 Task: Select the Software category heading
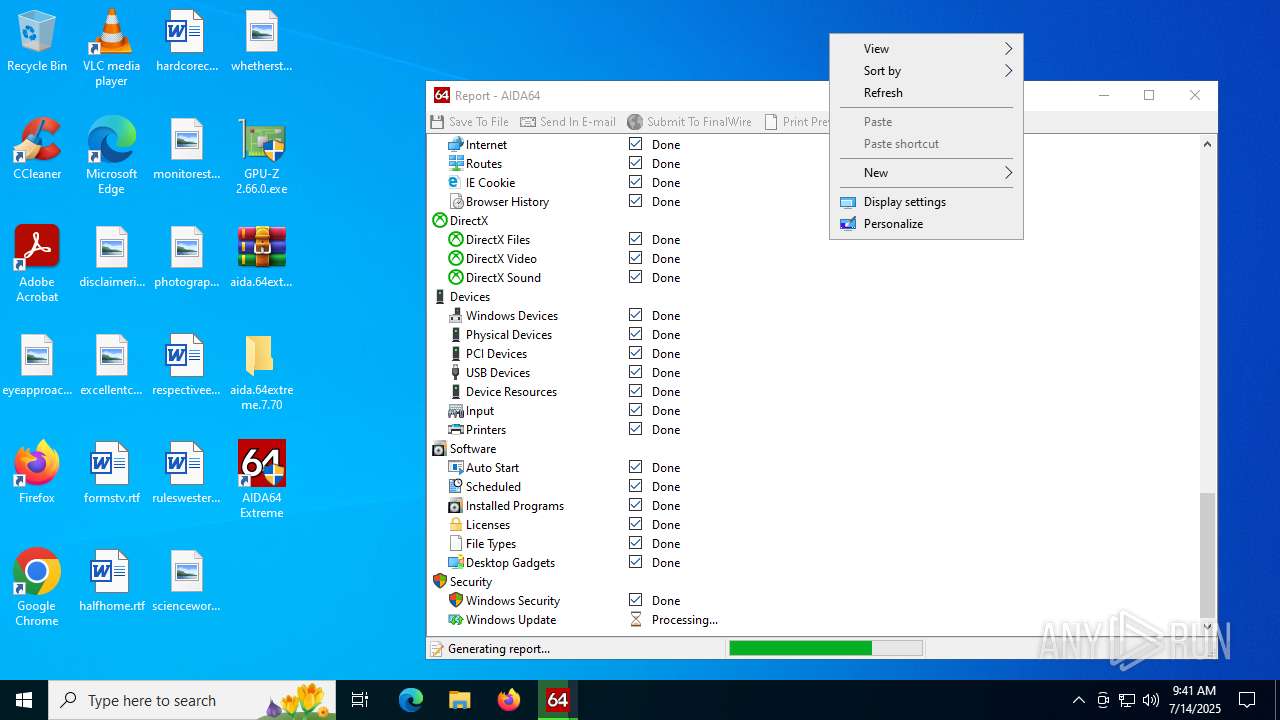473,449
